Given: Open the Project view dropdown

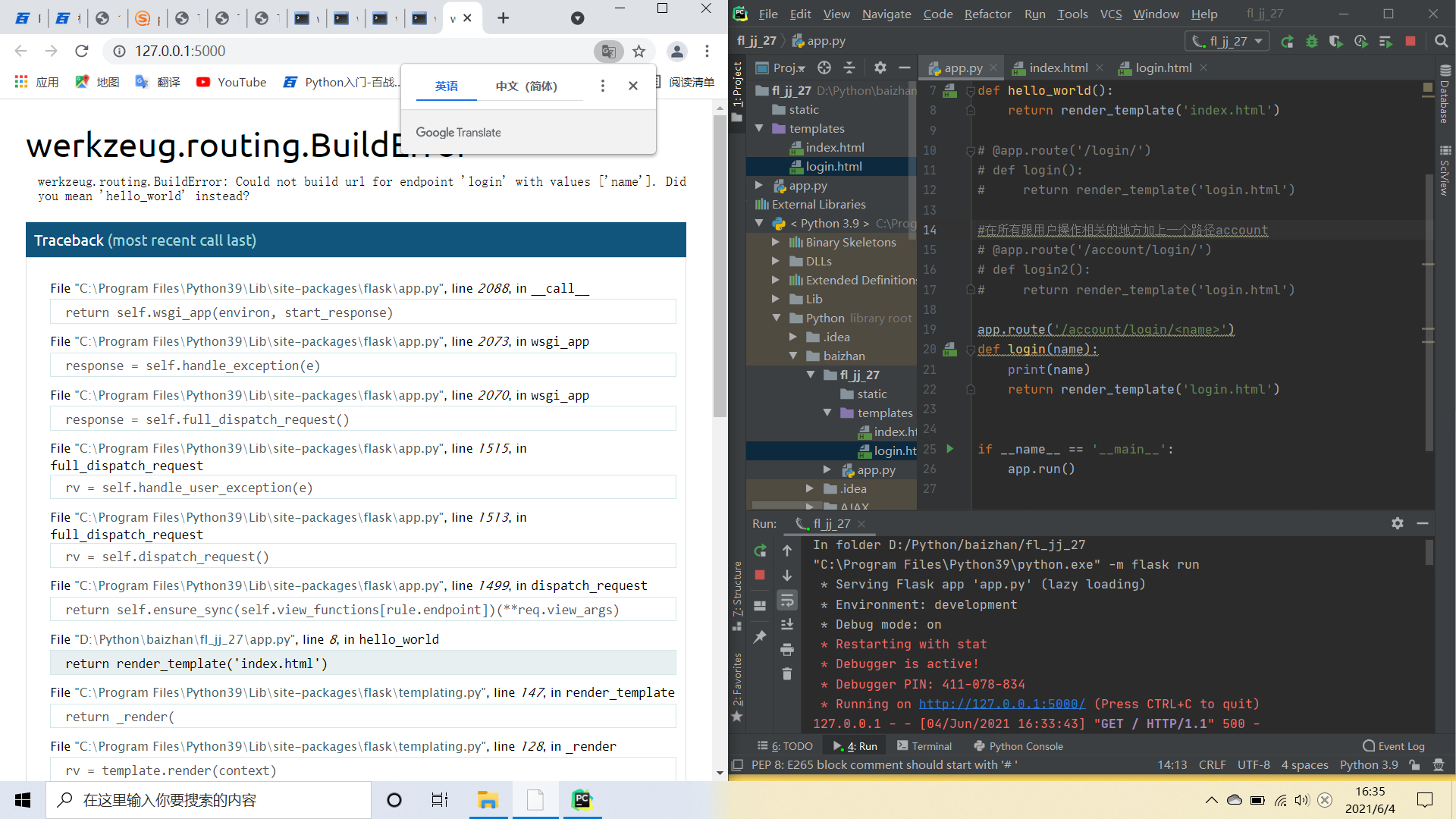Looking at the screenshot, I should pyautogui.click(x=781, y=68).
